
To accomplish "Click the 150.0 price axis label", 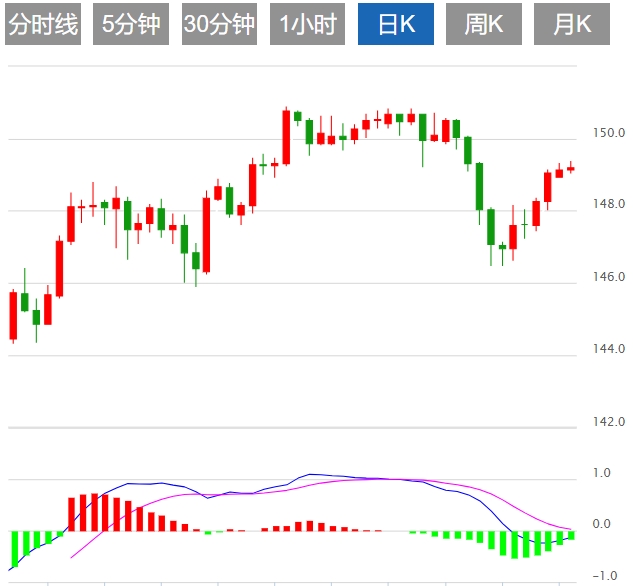I will (x=608, y=132).
